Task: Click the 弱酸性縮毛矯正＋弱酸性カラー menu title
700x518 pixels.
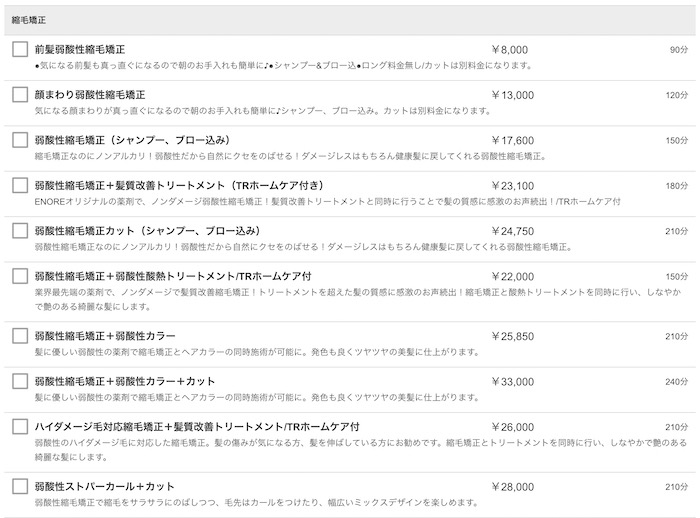Action: pos(105,336)
